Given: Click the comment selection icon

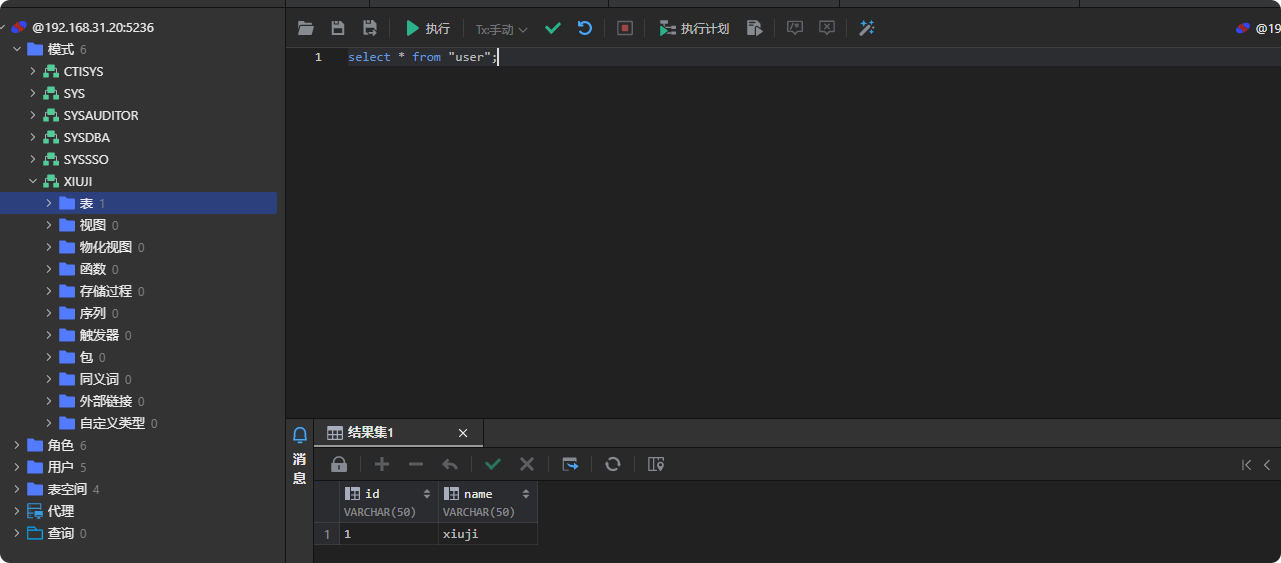Looking at the screenshot, I should (x=795, y=28).
